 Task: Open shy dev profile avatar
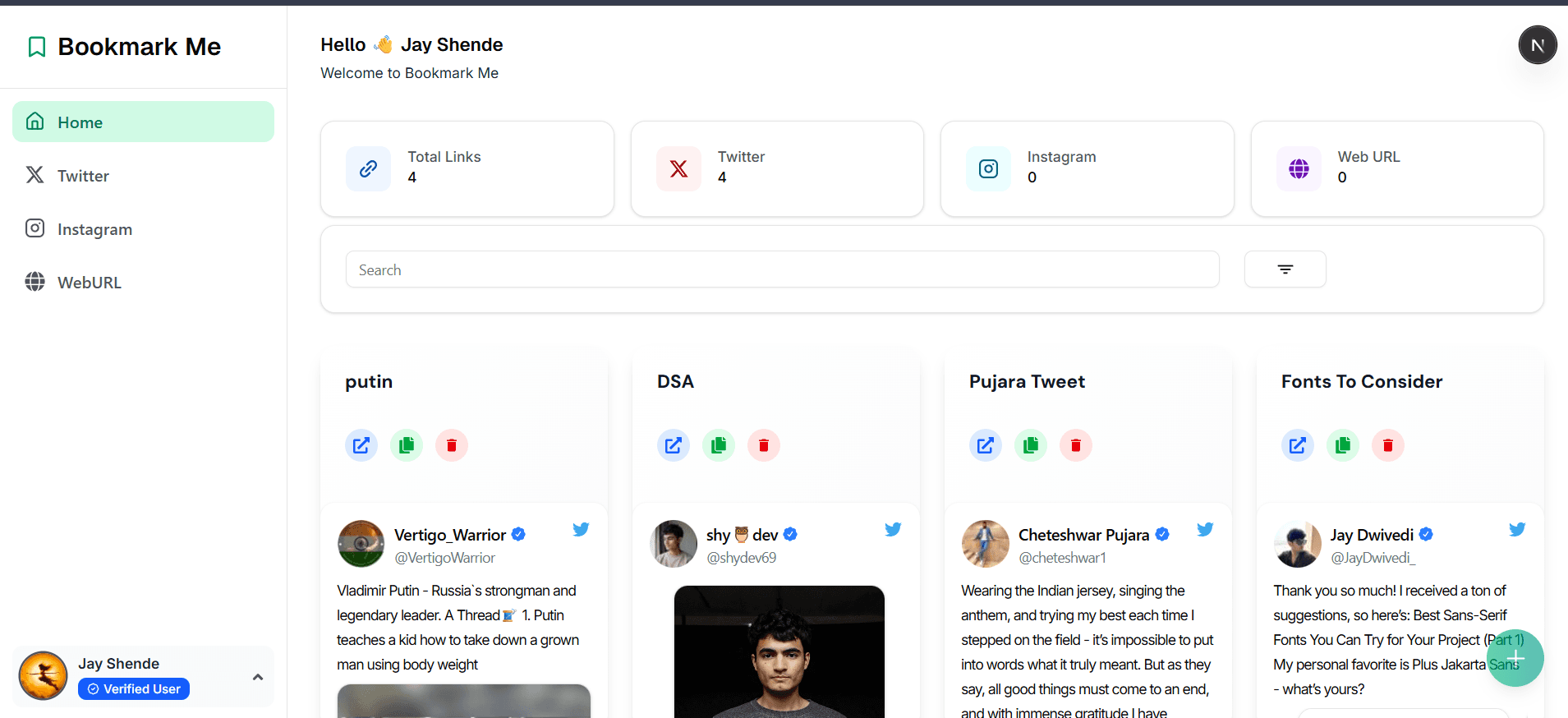coord(674,544)
